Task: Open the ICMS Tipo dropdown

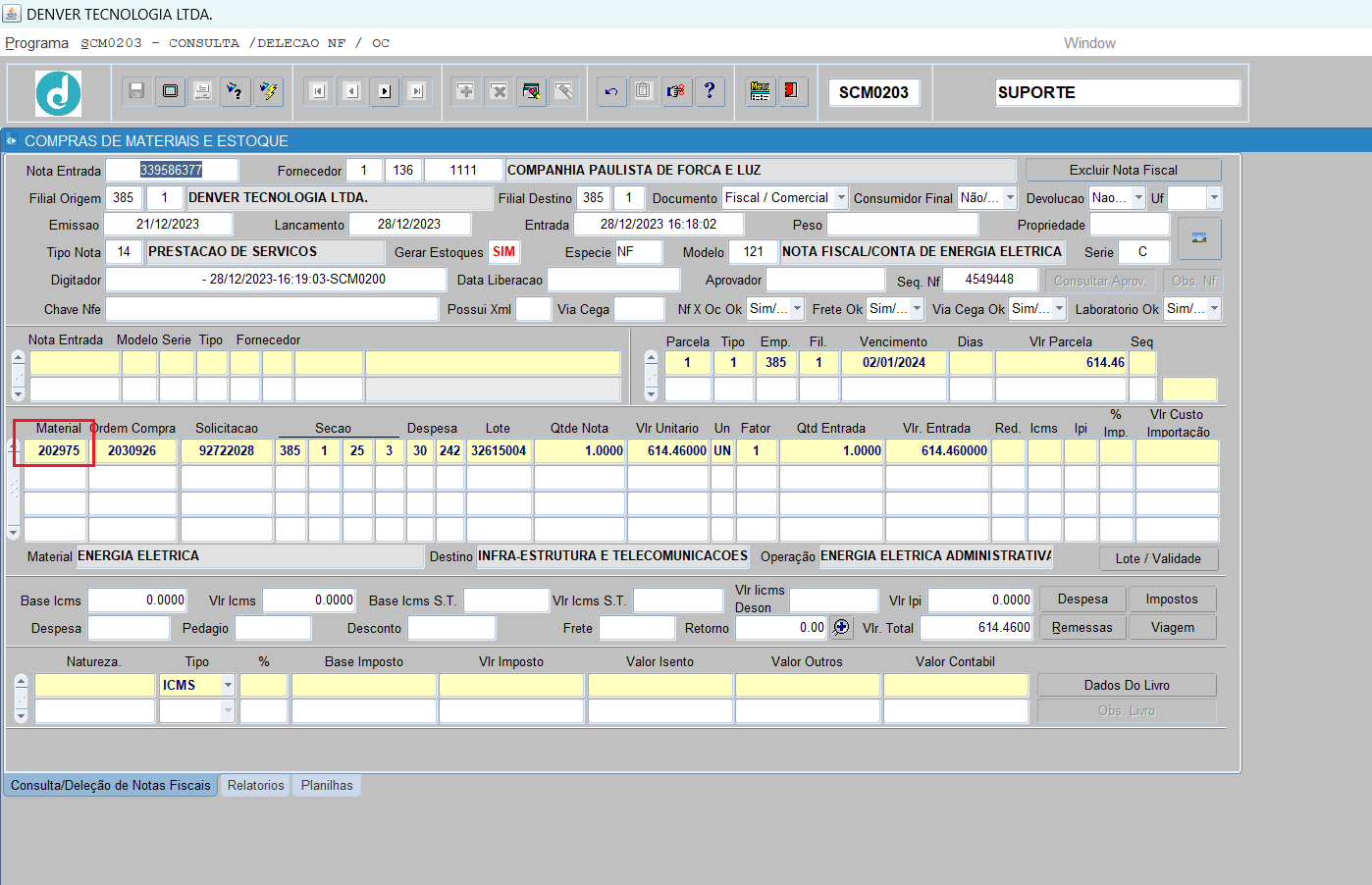Action: click(x=228, y=685)
